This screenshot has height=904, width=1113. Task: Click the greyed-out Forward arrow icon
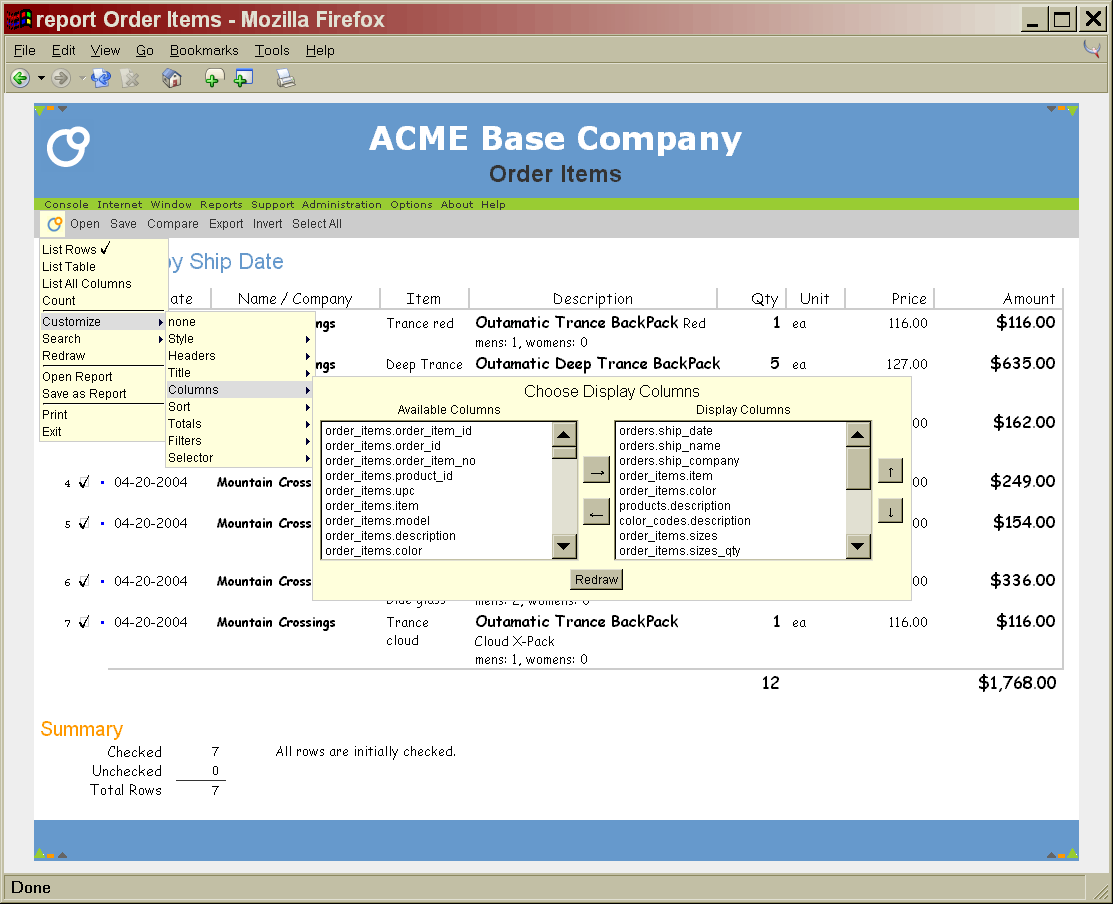(62, 78)
